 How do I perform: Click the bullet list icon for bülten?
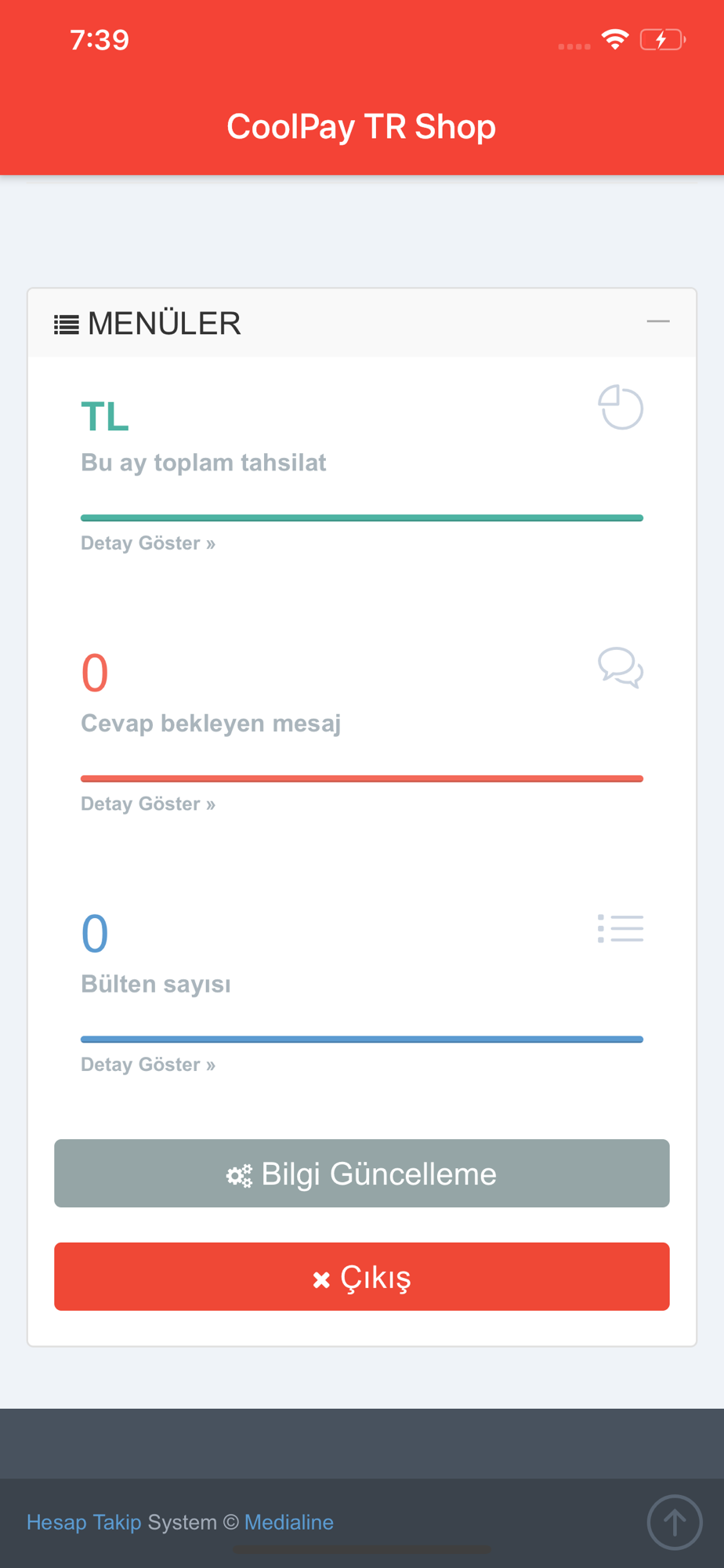point(621,928)
